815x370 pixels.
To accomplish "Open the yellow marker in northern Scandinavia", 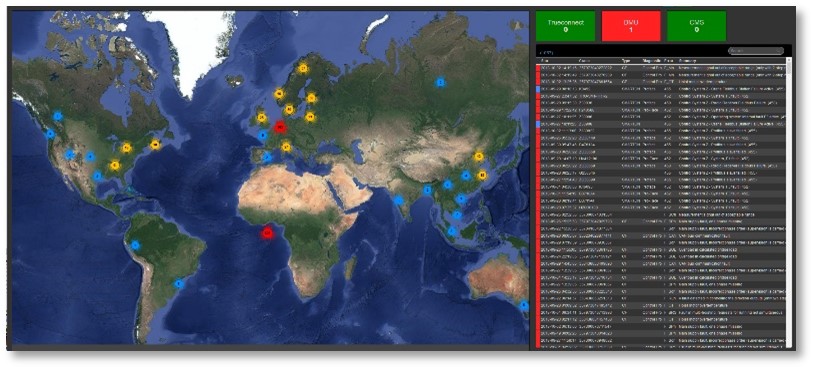I will [303, 68].
